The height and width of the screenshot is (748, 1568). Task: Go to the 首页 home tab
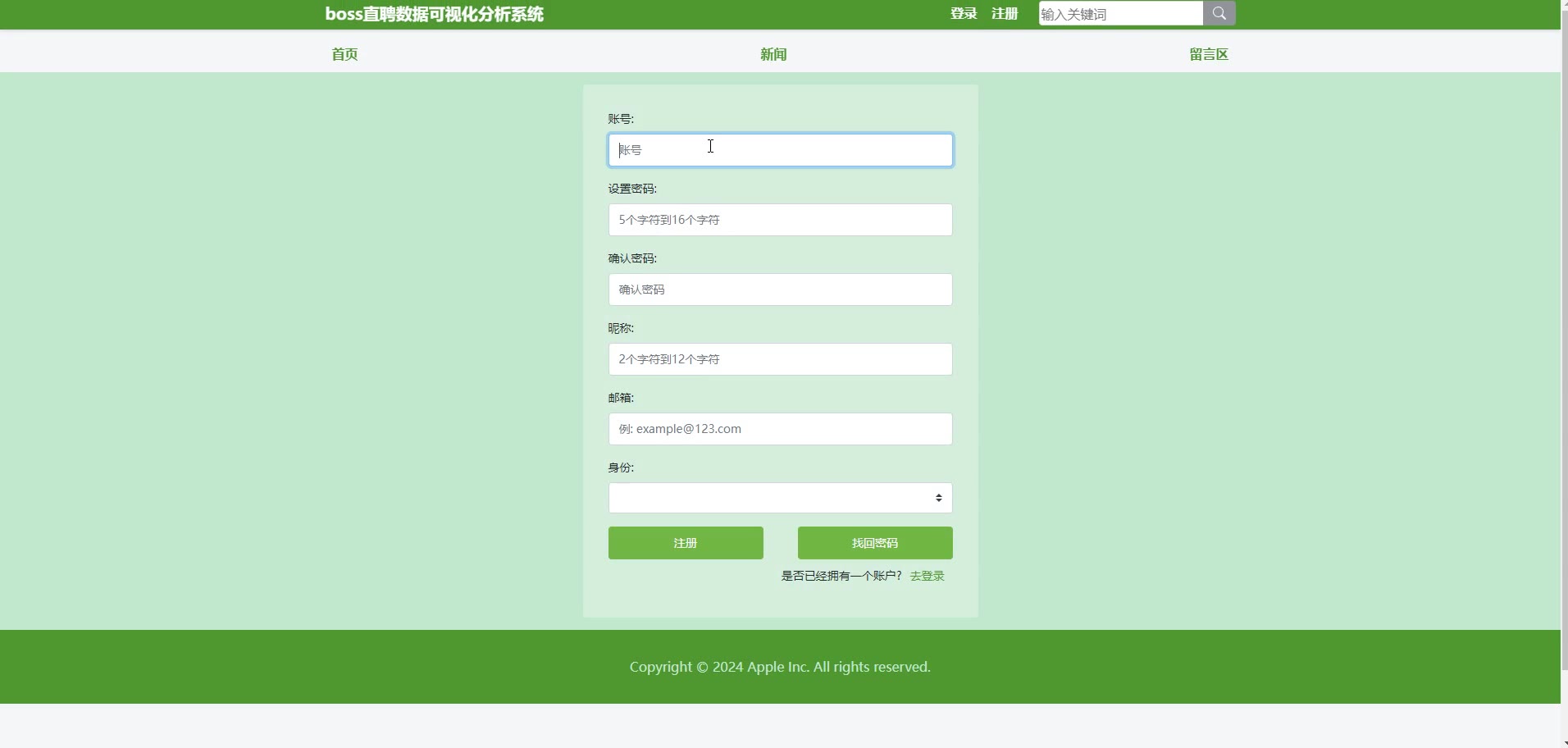(x=344, y=54)
